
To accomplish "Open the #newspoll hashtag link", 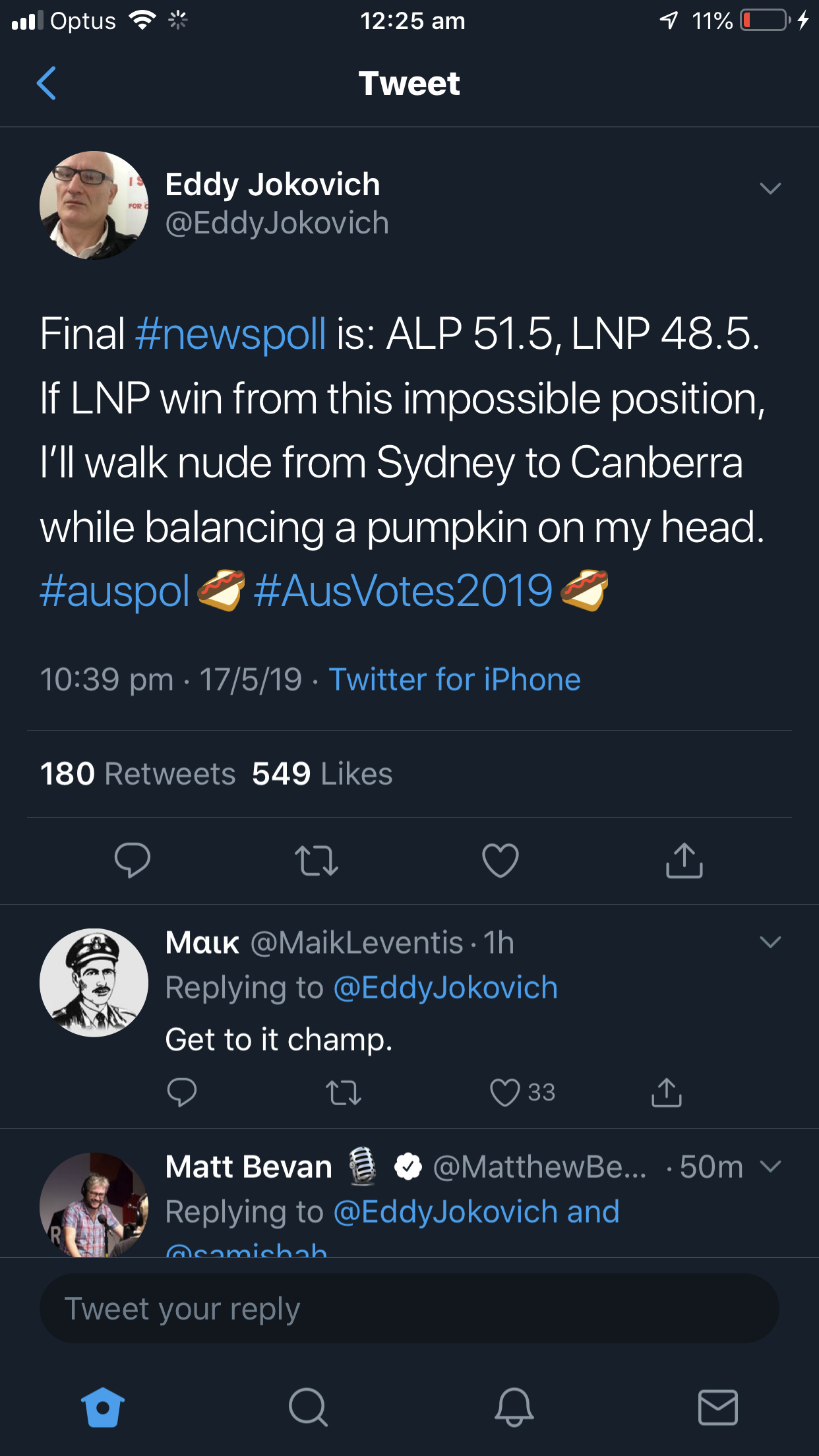I will 230,334.
